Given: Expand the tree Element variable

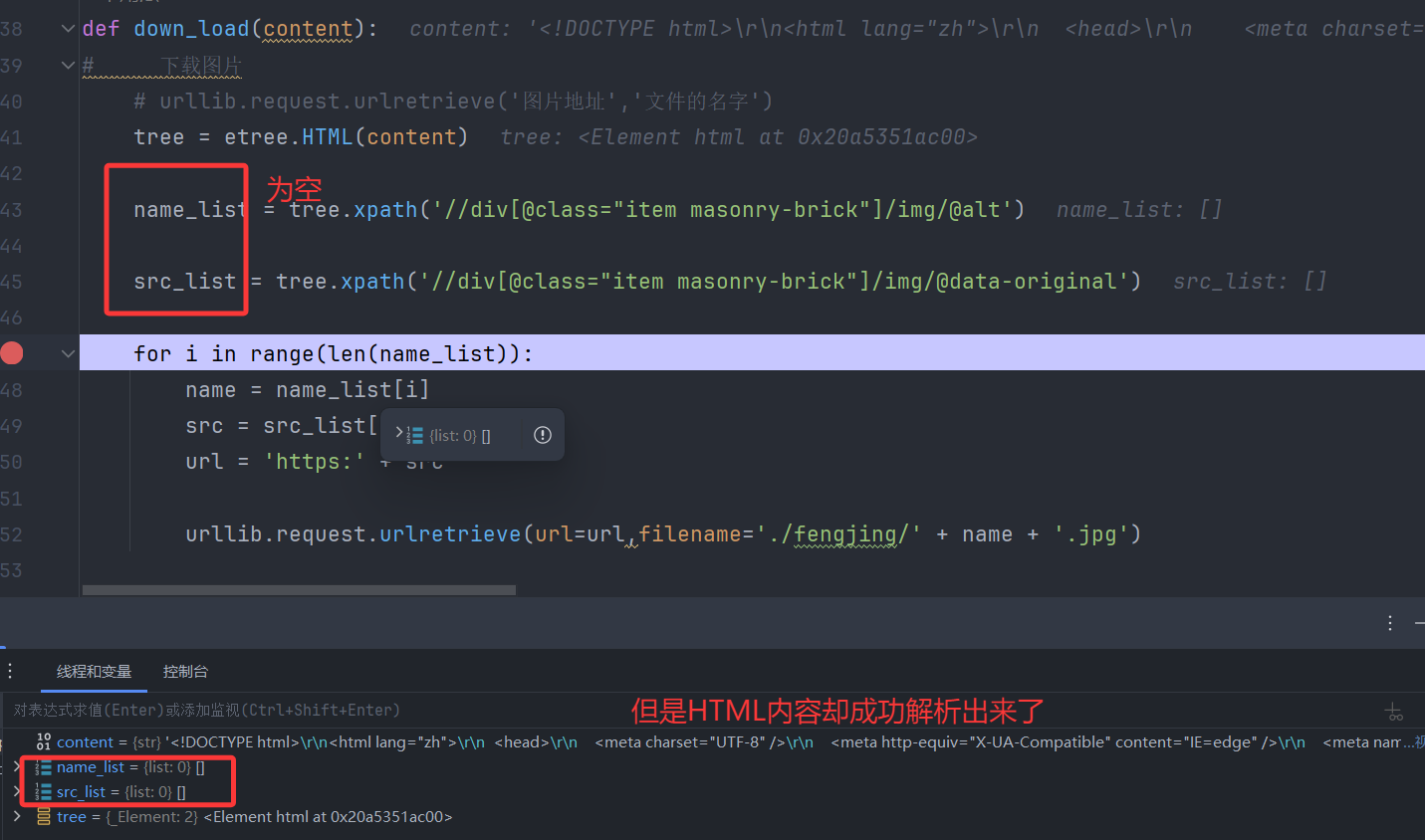Looking at the screenshot, I should pos(17,817).
